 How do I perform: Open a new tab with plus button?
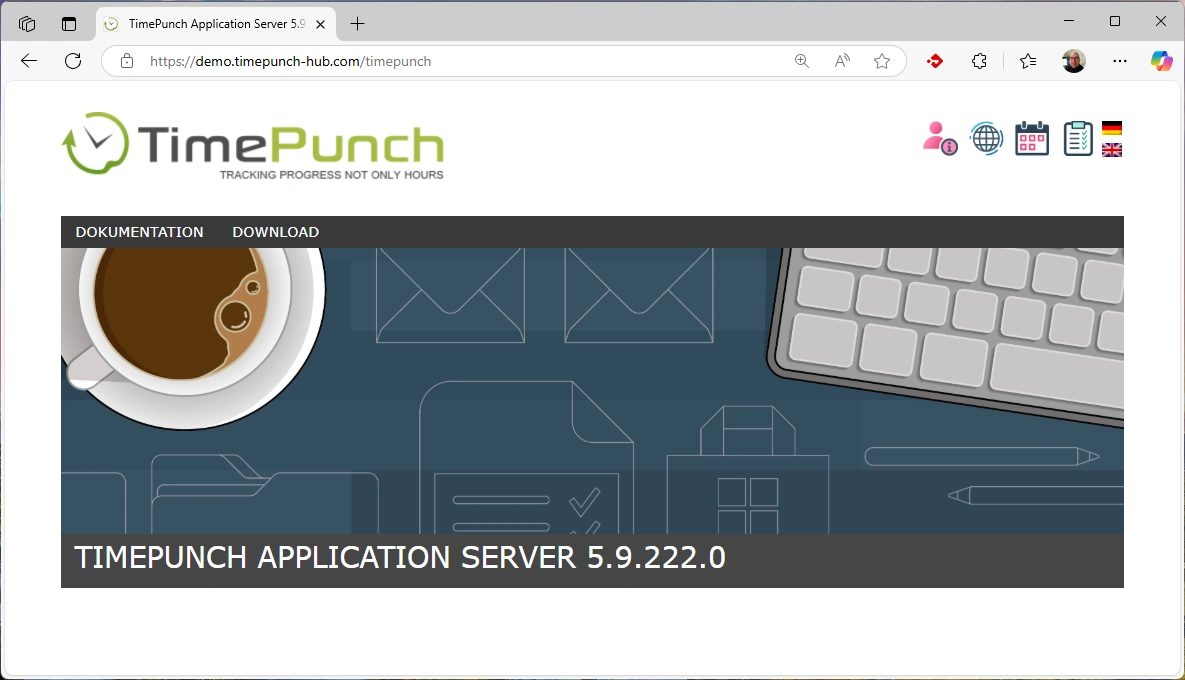pos(357,24)
